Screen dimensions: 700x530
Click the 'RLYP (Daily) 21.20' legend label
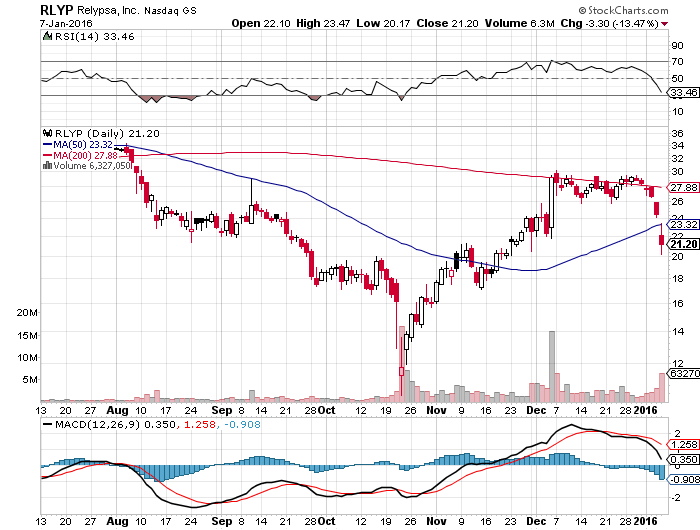point(107,134)
